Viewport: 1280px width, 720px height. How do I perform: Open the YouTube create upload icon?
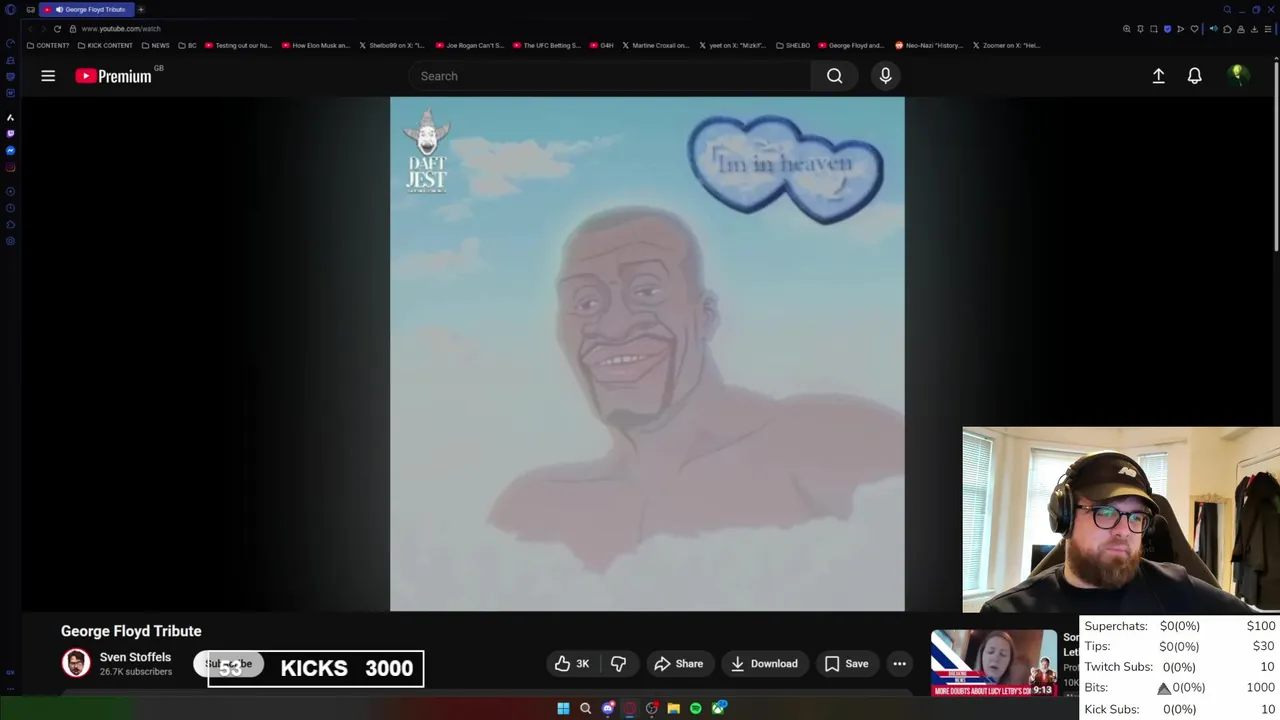coord(1158,76)
